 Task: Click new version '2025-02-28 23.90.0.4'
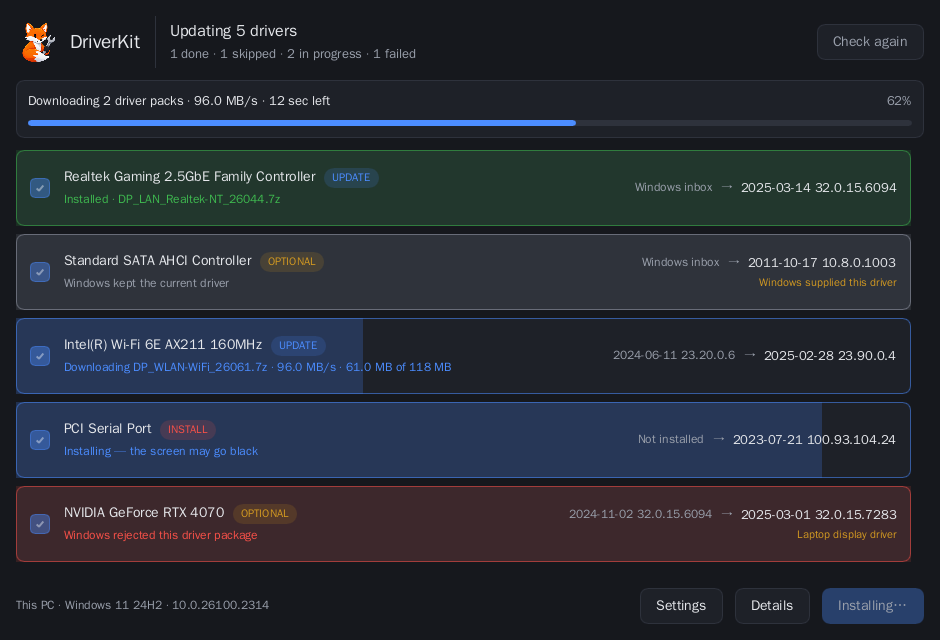click(830, 355)
